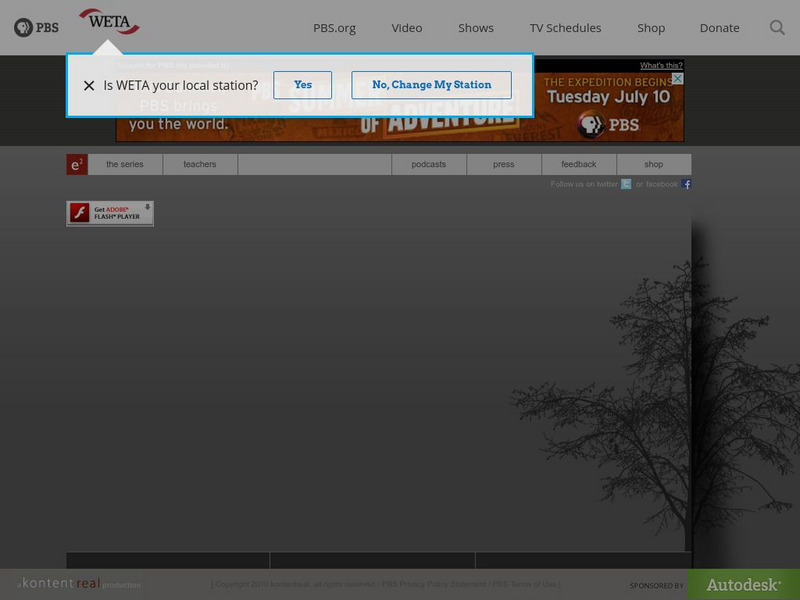Select the teachers tab

[x=200, y=164]
